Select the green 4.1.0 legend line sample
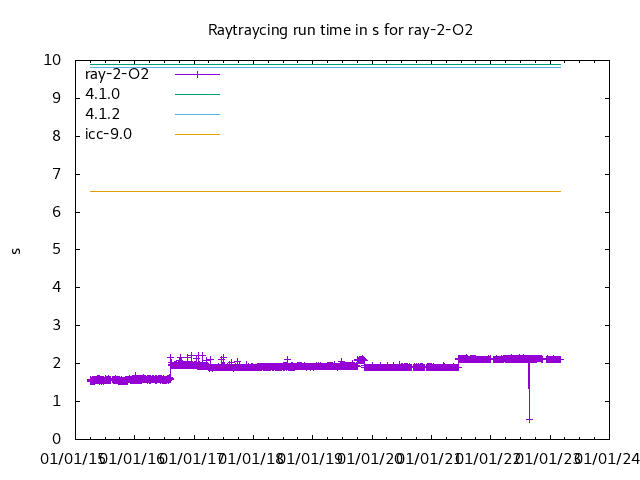Screen dimensions: 640x480 click(197, 94)
